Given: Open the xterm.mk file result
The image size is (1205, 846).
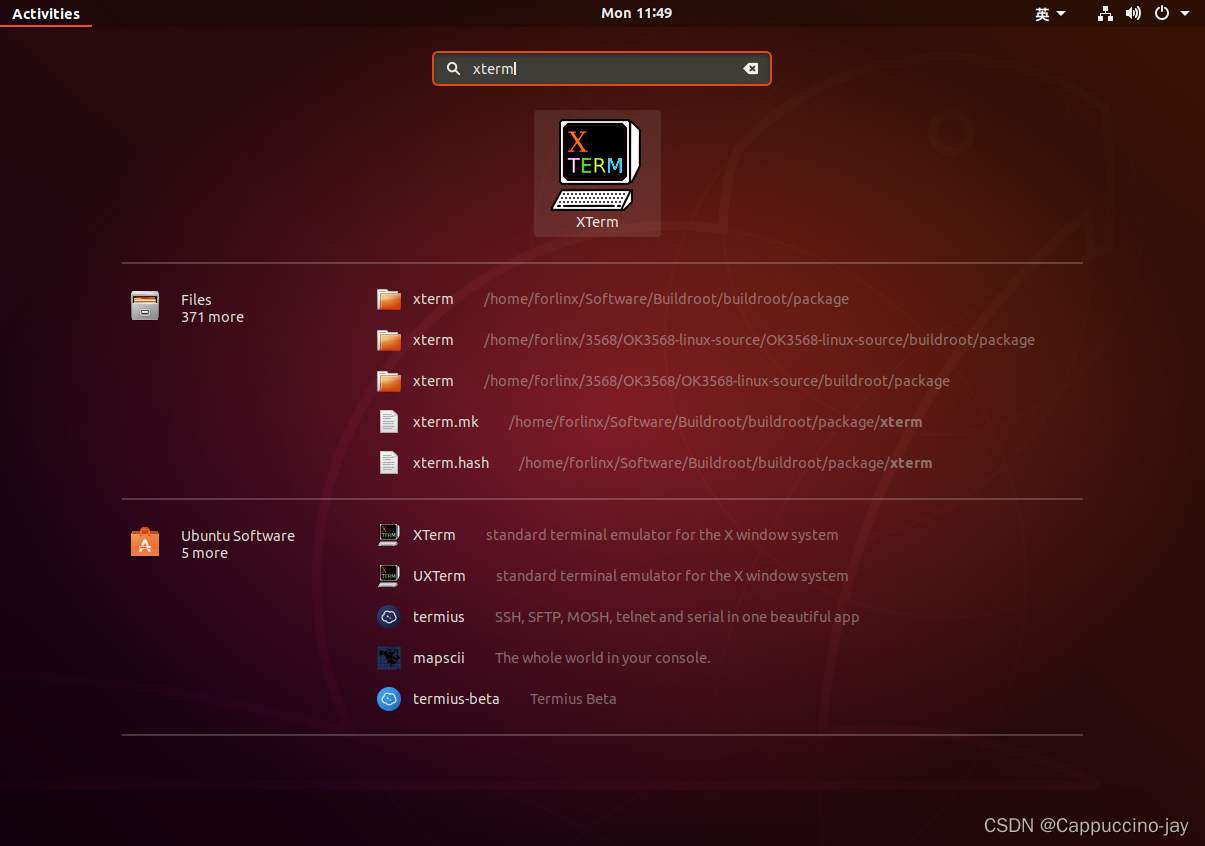Looking at the screenshot, I should coord(446,421).
